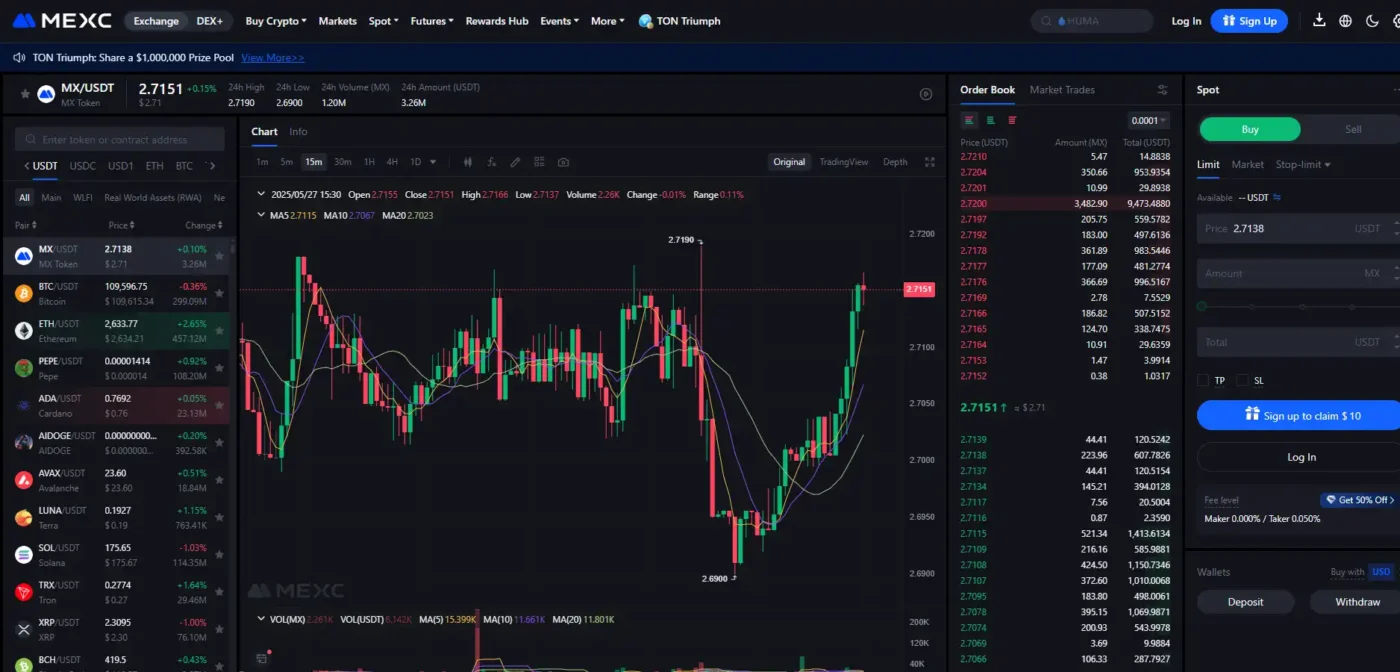1400x672 pixels.
Task: Open the language globe icon
Action: pos(1345,21)
